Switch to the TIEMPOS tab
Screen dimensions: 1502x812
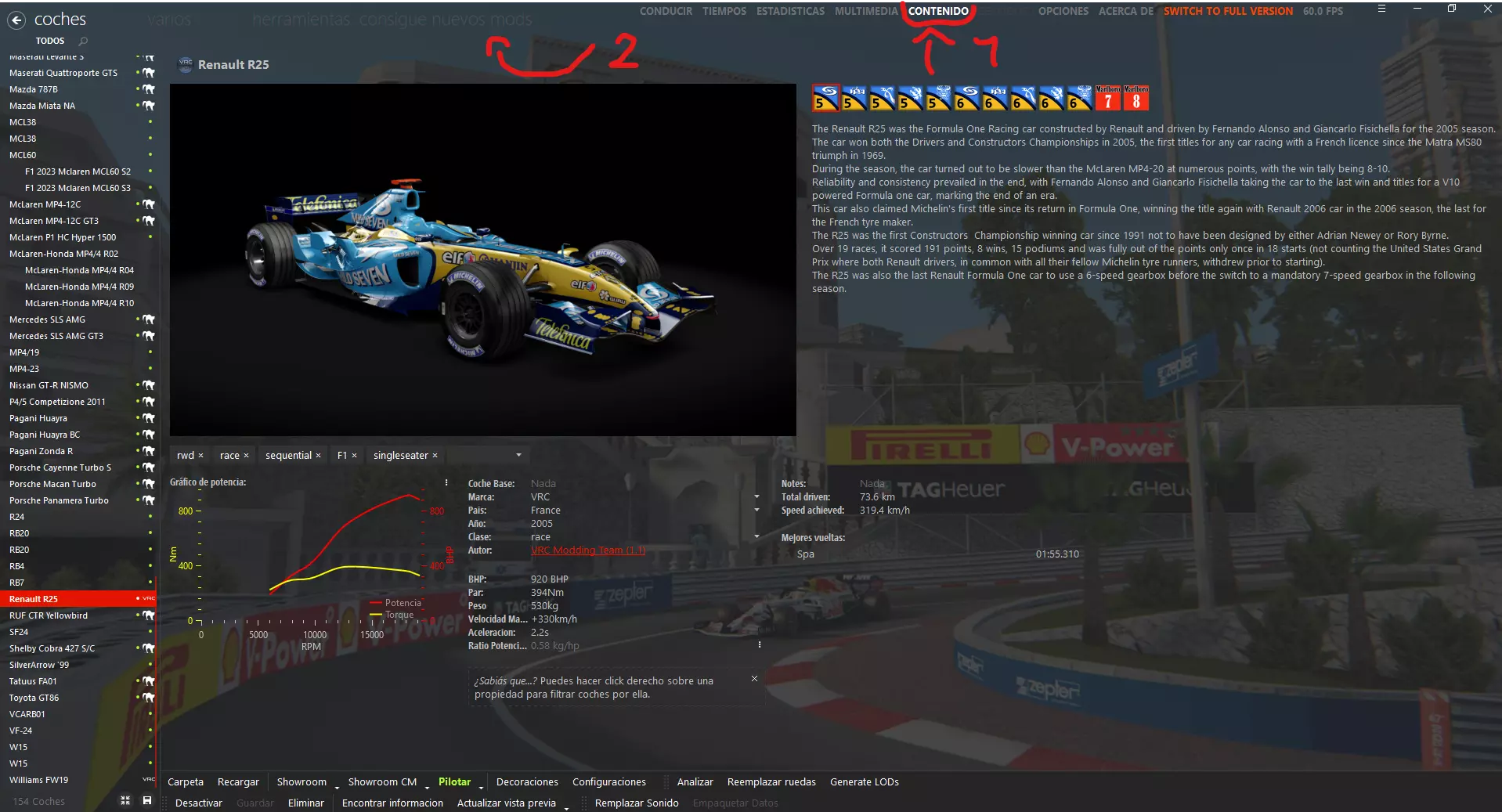click(x=724, y=11)
